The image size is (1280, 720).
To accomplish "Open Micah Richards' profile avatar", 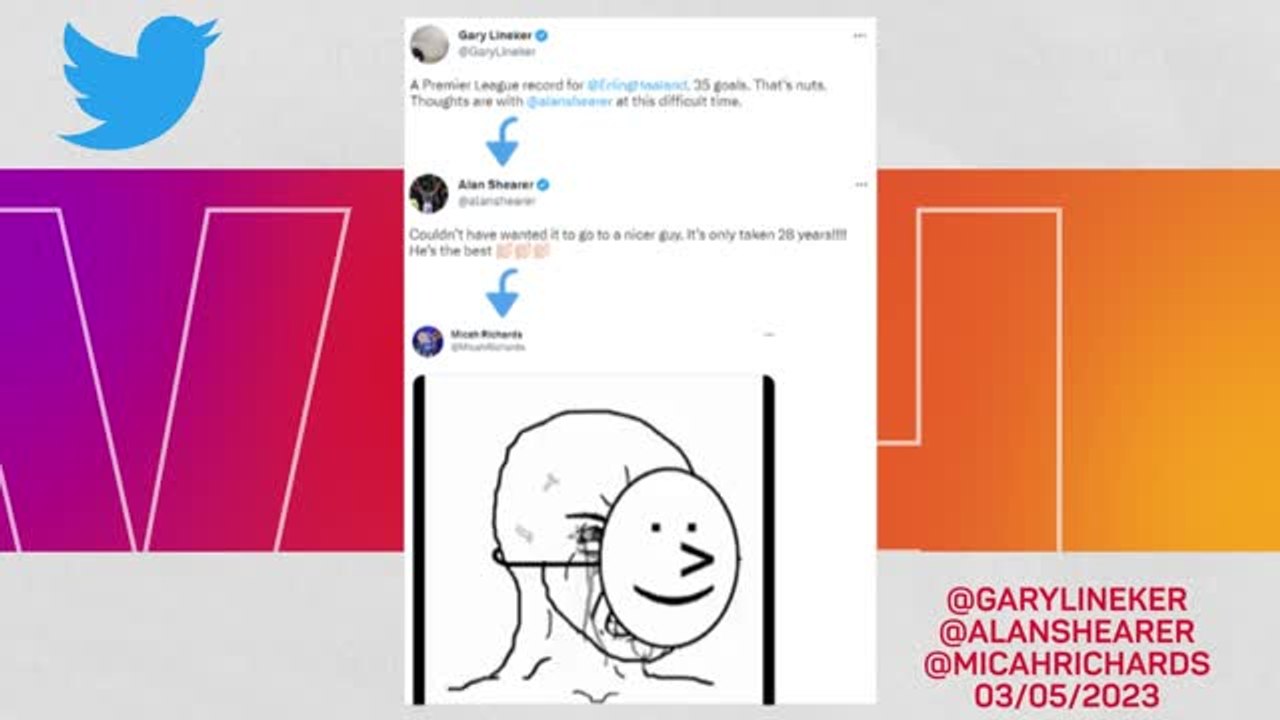I will pos(428,341).
